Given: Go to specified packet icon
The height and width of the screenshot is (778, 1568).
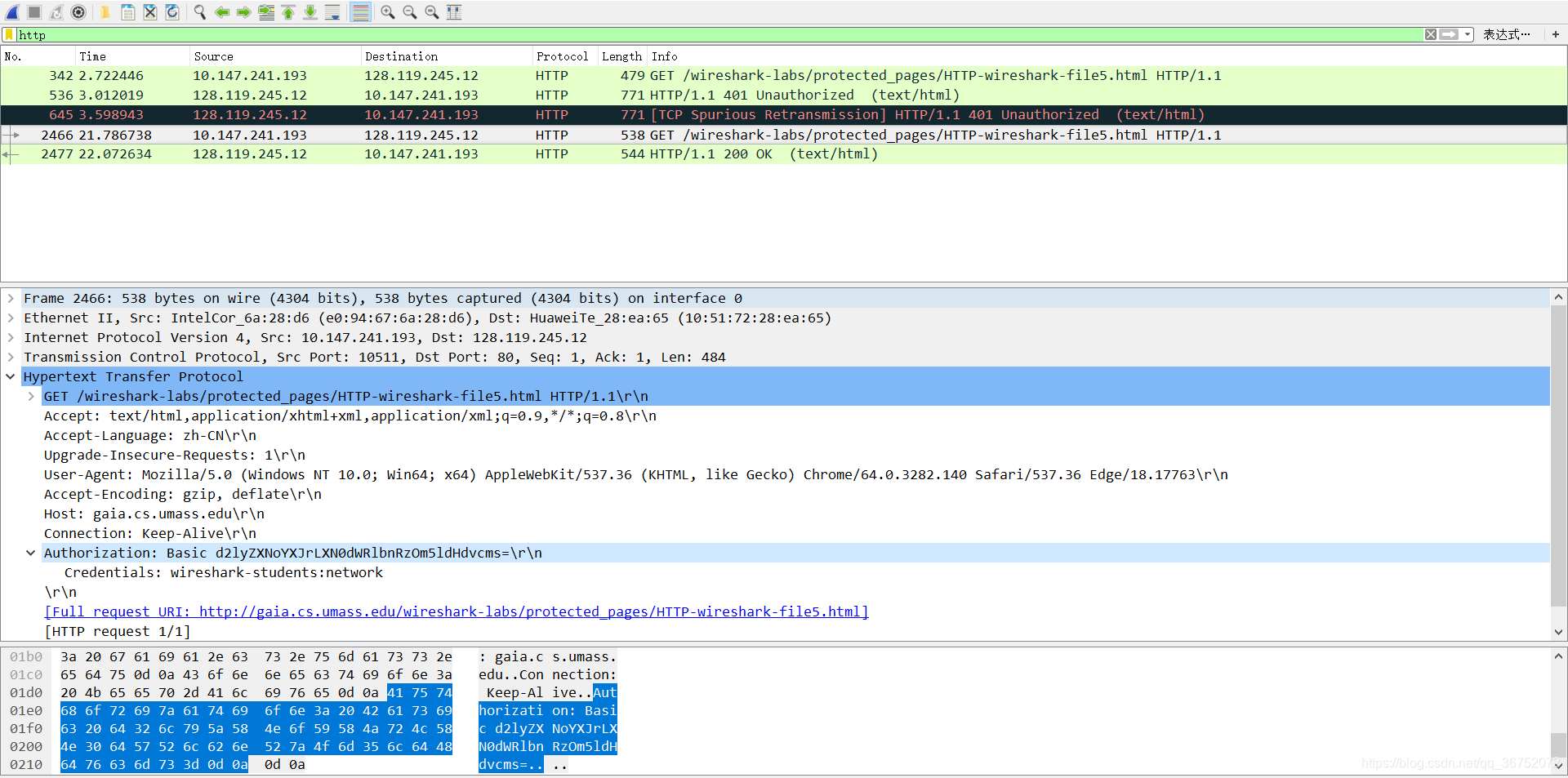Looking at the screenshot, I should point(266,12).
